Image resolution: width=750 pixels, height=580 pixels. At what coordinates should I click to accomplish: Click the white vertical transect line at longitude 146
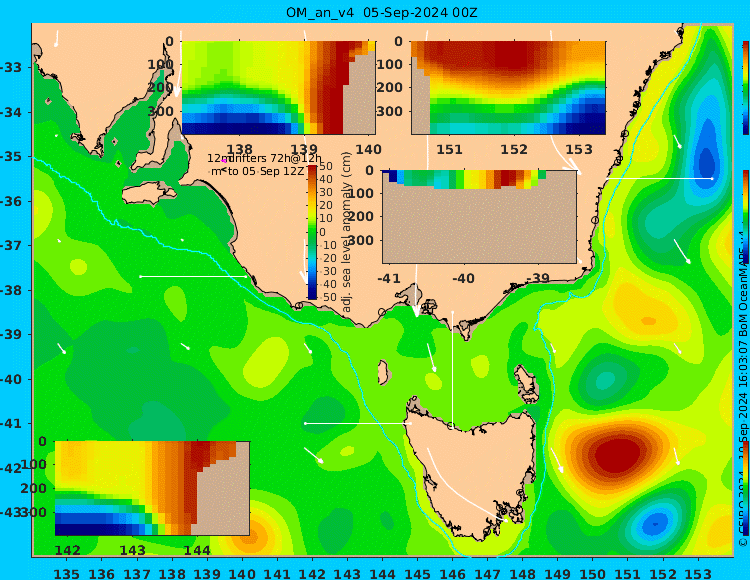452,369
